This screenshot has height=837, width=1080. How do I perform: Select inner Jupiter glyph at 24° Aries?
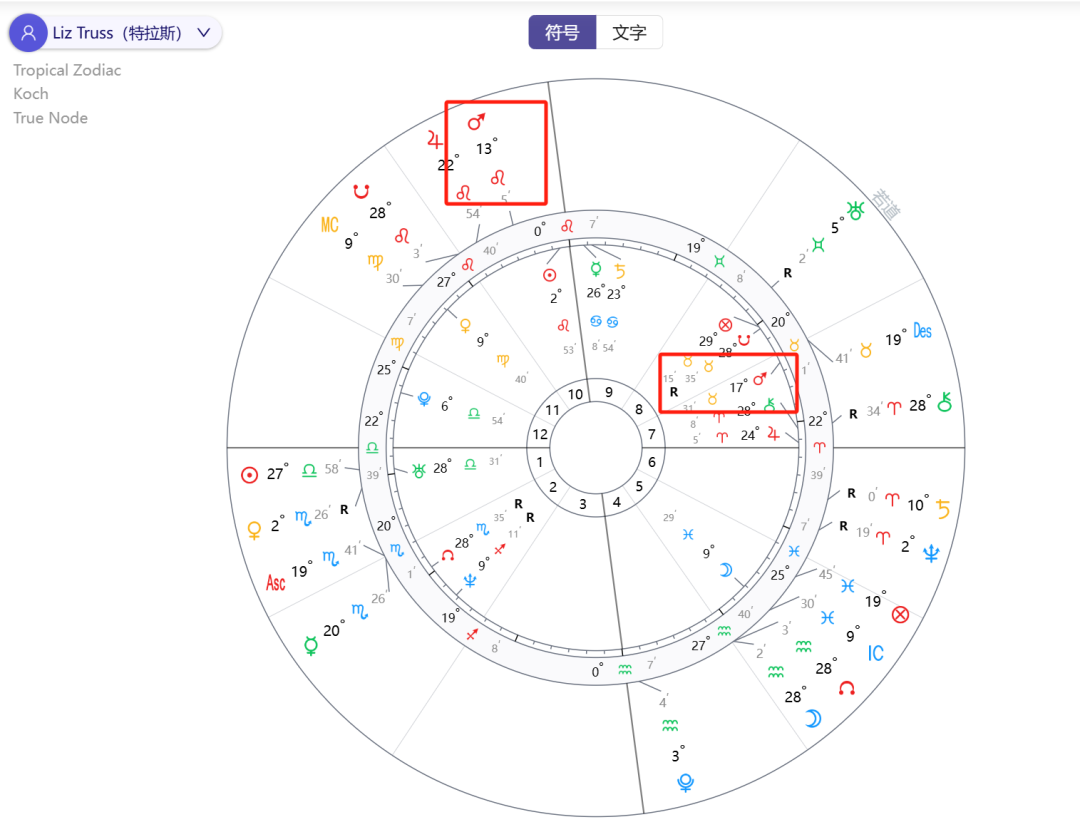[773, 434]
